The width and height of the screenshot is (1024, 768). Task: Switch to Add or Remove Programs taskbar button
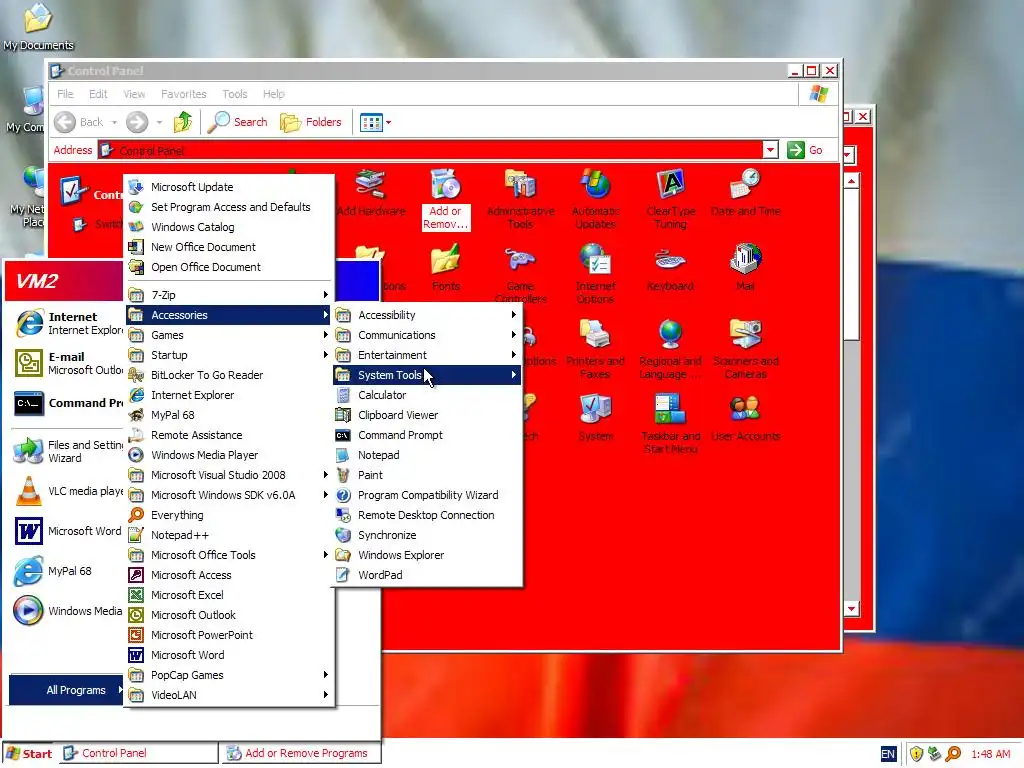(300, 754)
